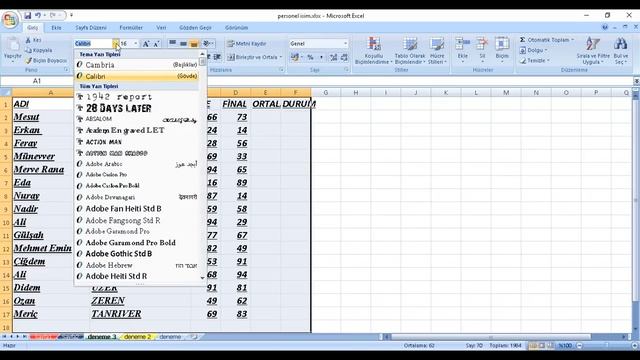
Task: Open the font size 16 dropdown
Action: [x=136, y=43]
